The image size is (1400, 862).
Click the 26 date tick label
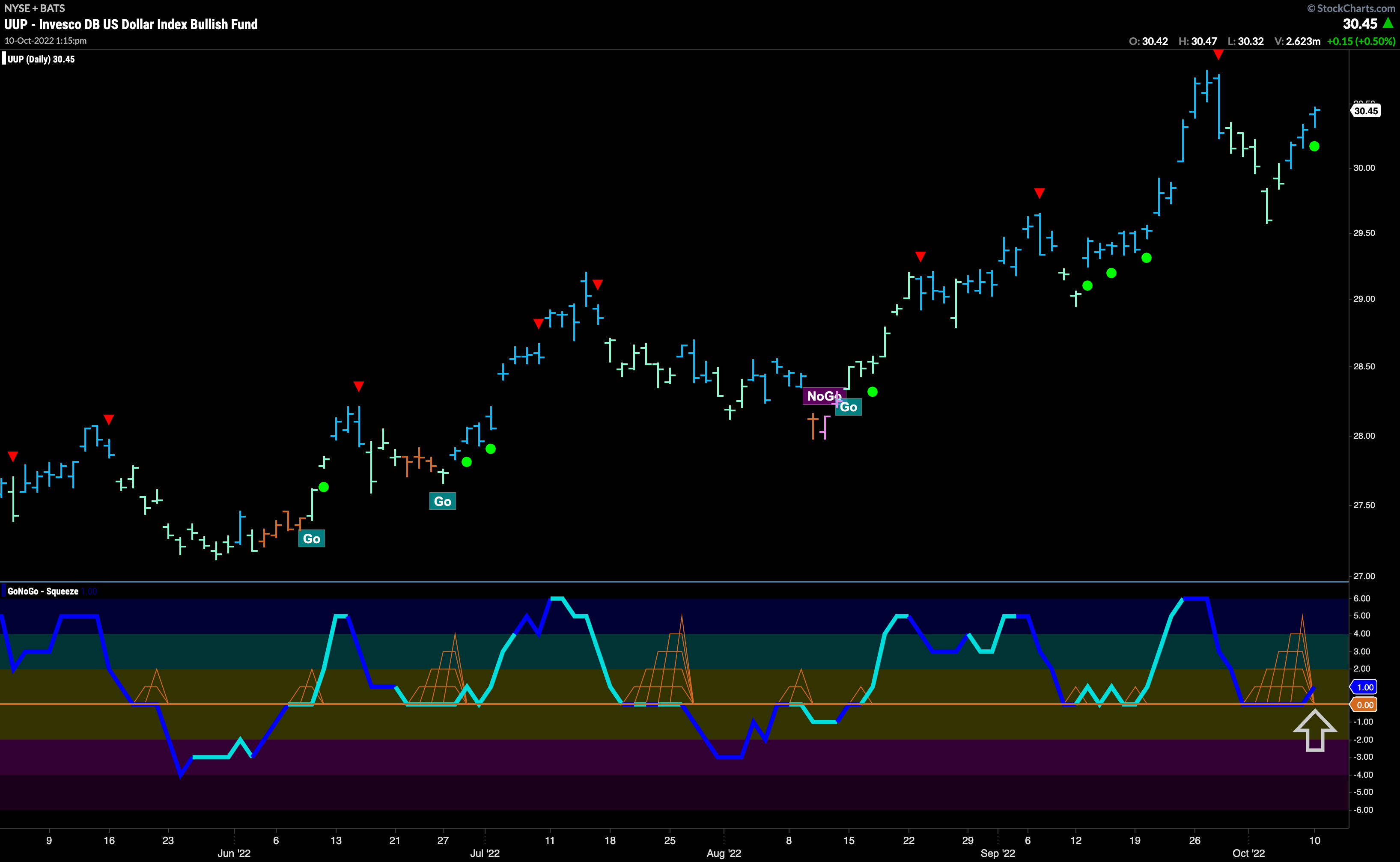click(1194, 840)
